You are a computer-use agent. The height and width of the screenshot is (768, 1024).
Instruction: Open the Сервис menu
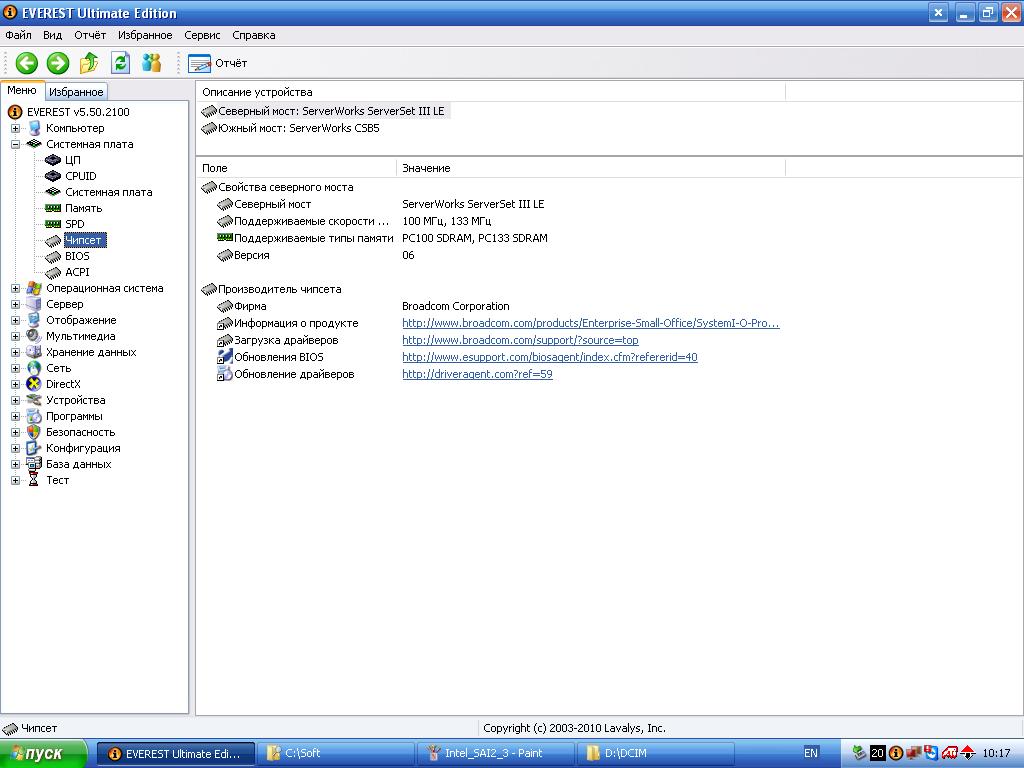click(202, 35)
